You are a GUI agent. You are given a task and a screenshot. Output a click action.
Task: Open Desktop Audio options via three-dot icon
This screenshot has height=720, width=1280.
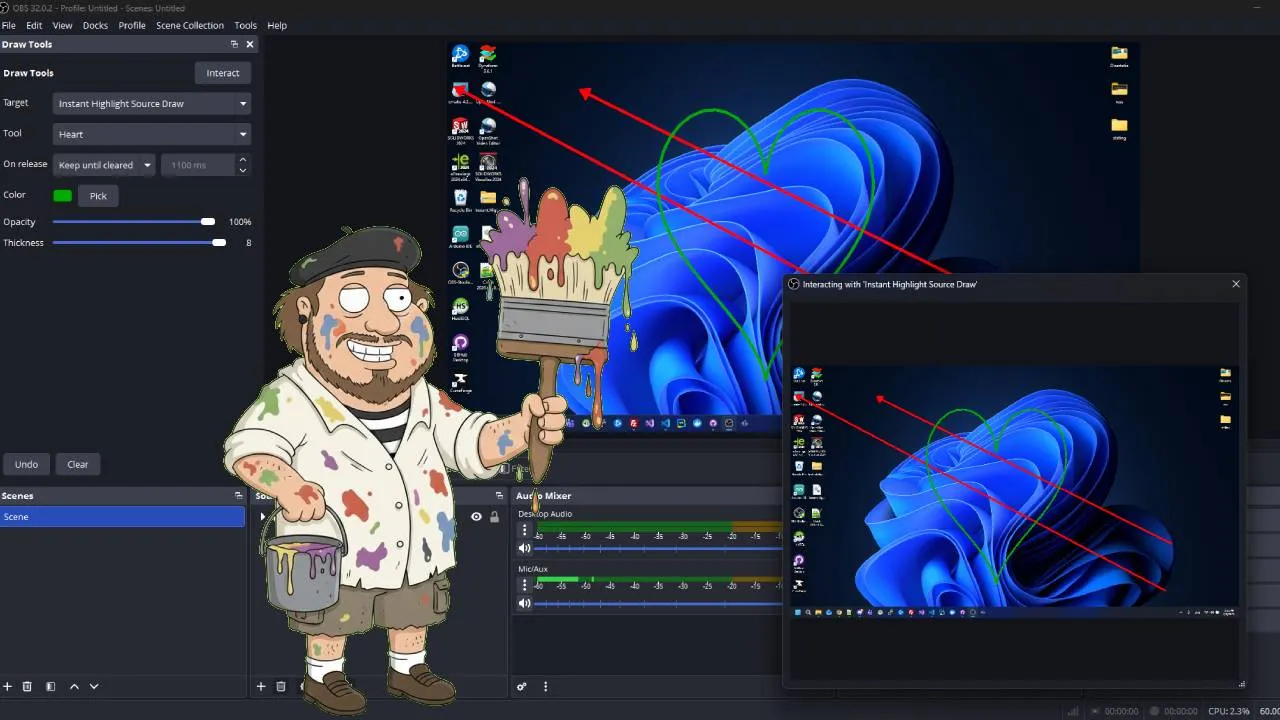point(524,528)
